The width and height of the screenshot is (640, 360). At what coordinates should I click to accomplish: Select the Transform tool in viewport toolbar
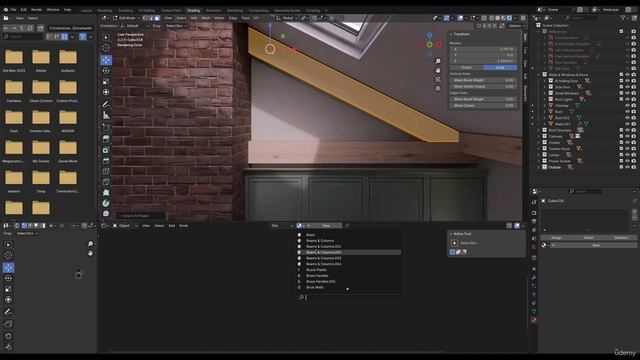coord(106,92)
